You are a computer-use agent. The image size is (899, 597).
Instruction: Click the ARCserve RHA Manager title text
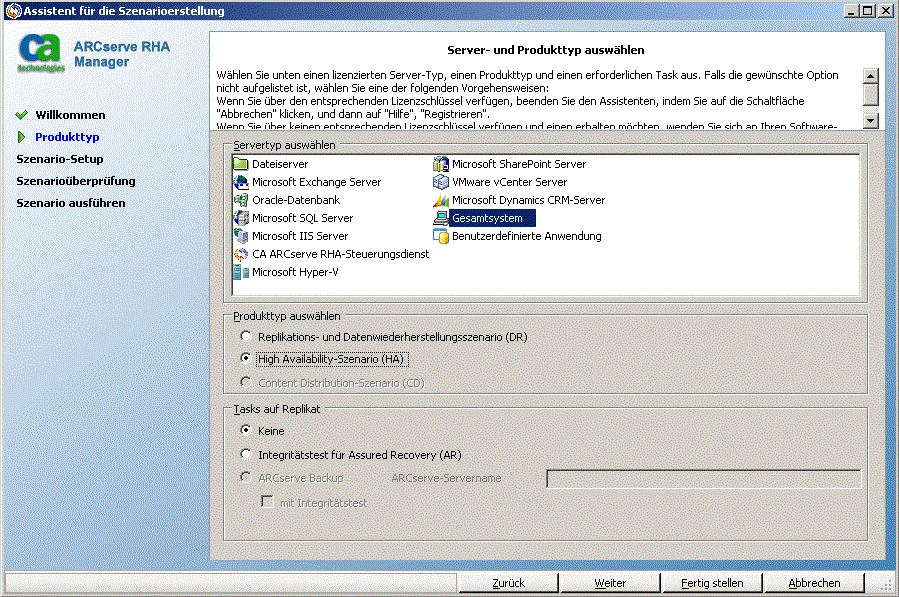click(x=122, y=54)
